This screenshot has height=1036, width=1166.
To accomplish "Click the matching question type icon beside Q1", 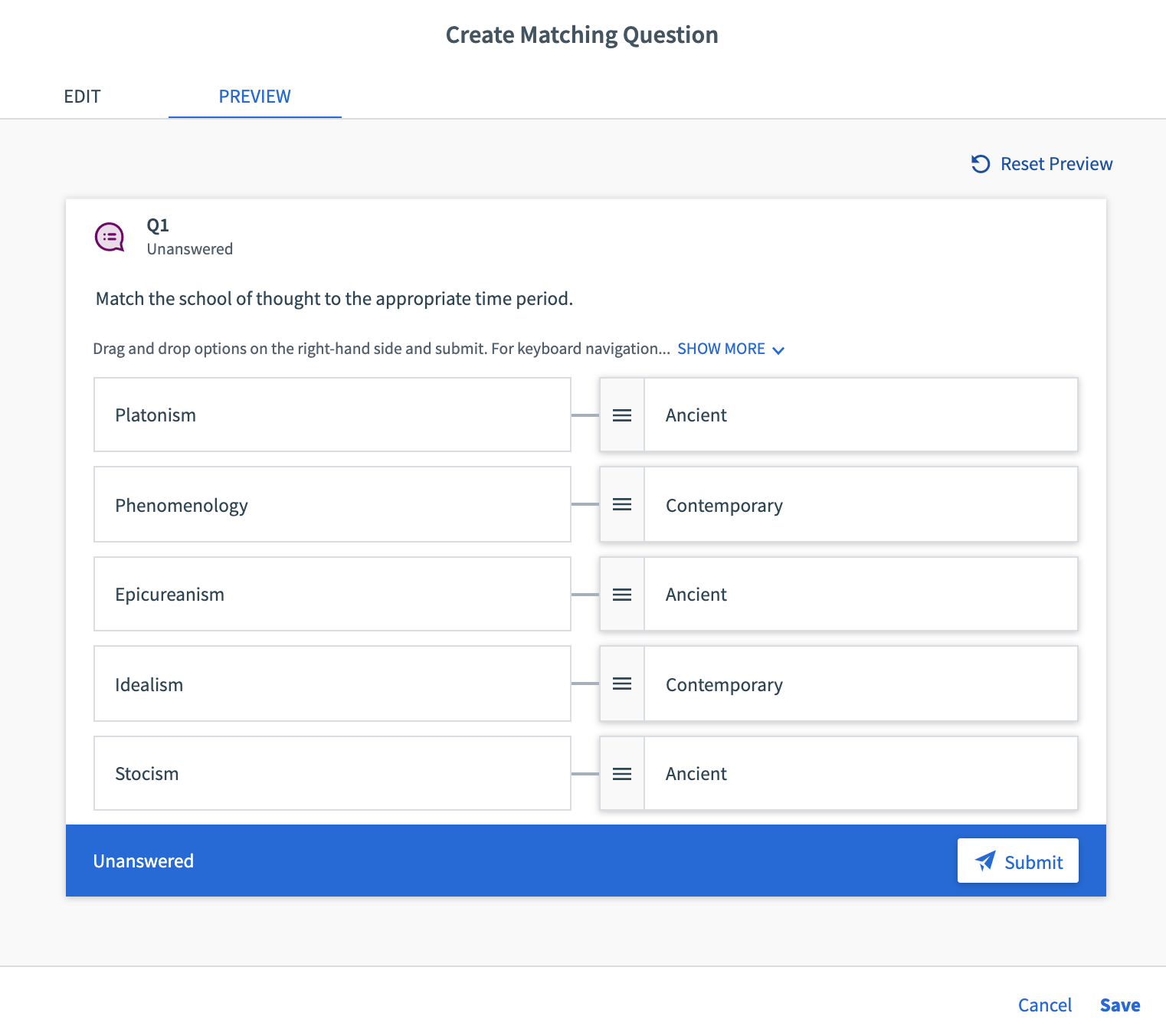I will [110, 237].
